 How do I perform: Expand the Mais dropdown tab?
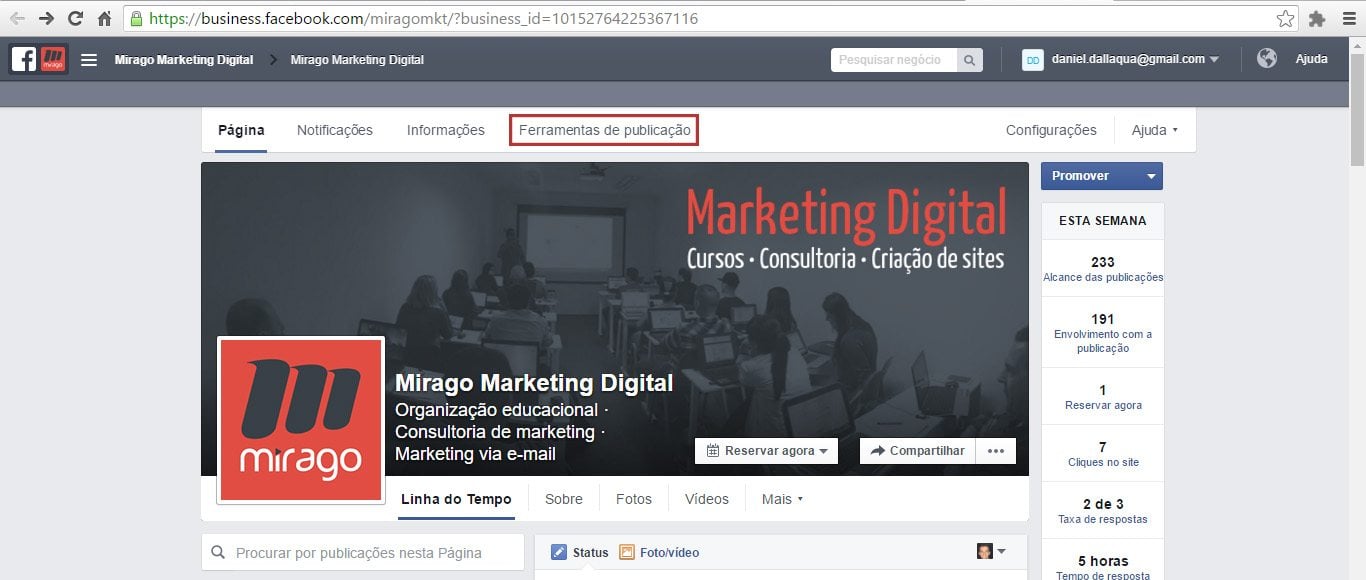click(782, 499)
